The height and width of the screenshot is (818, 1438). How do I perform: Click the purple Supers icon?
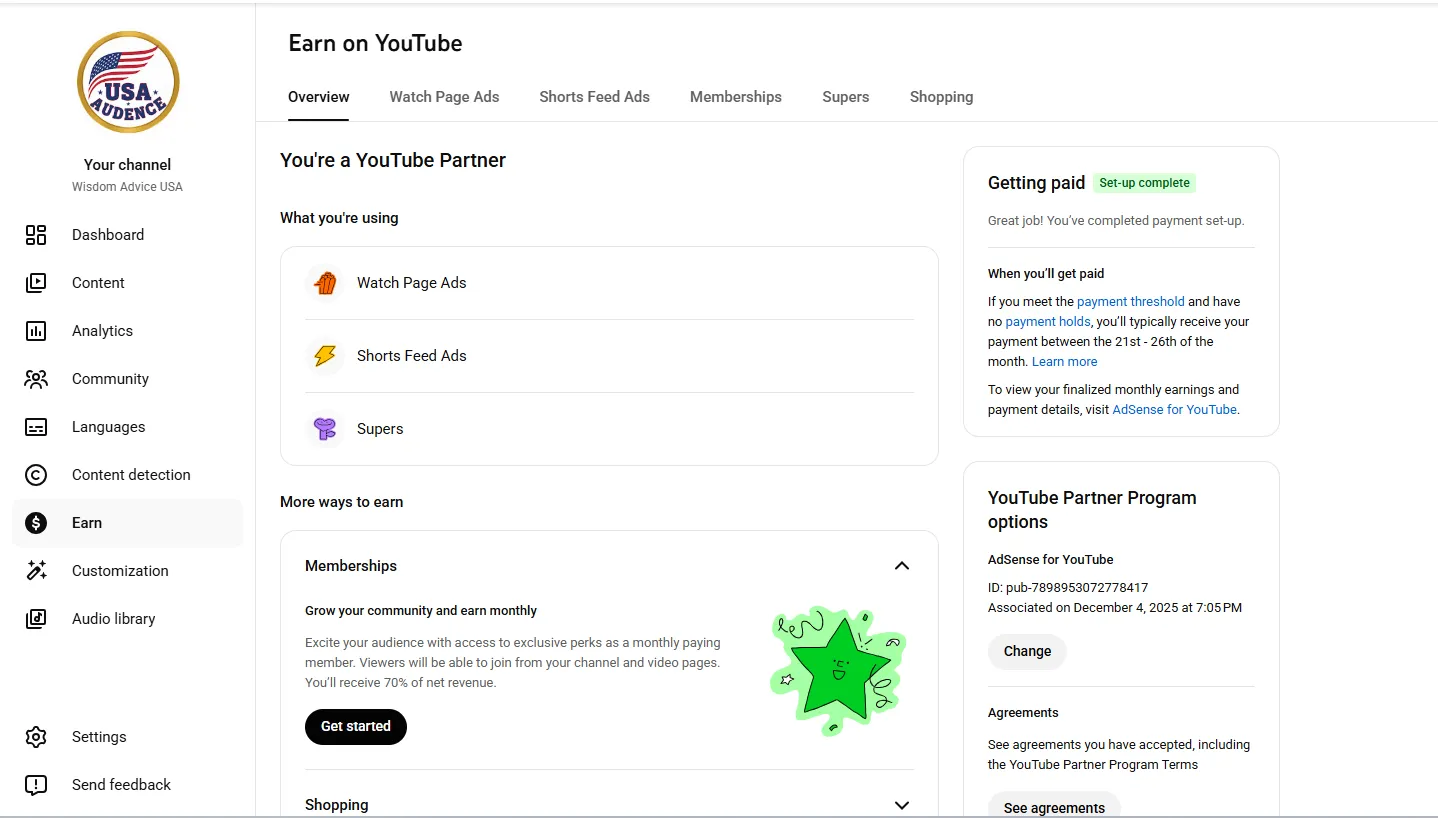[x=325, y=429]
